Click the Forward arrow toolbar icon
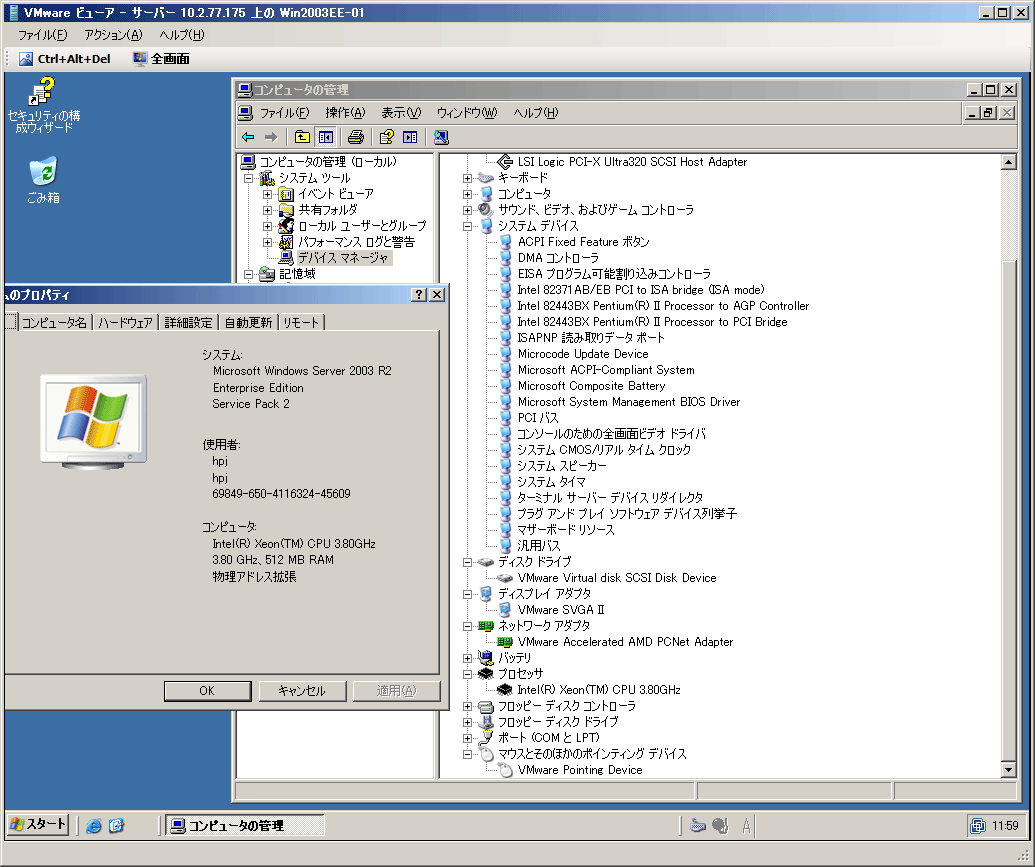 271,137
